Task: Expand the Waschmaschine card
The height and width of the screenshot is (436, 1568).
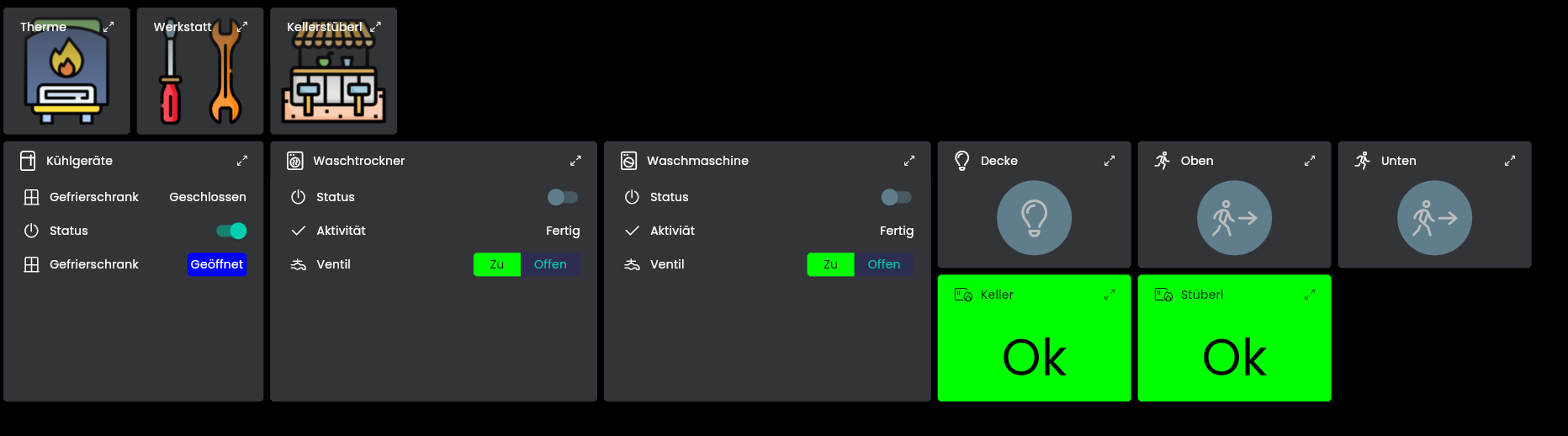Action: pos(909,161)
